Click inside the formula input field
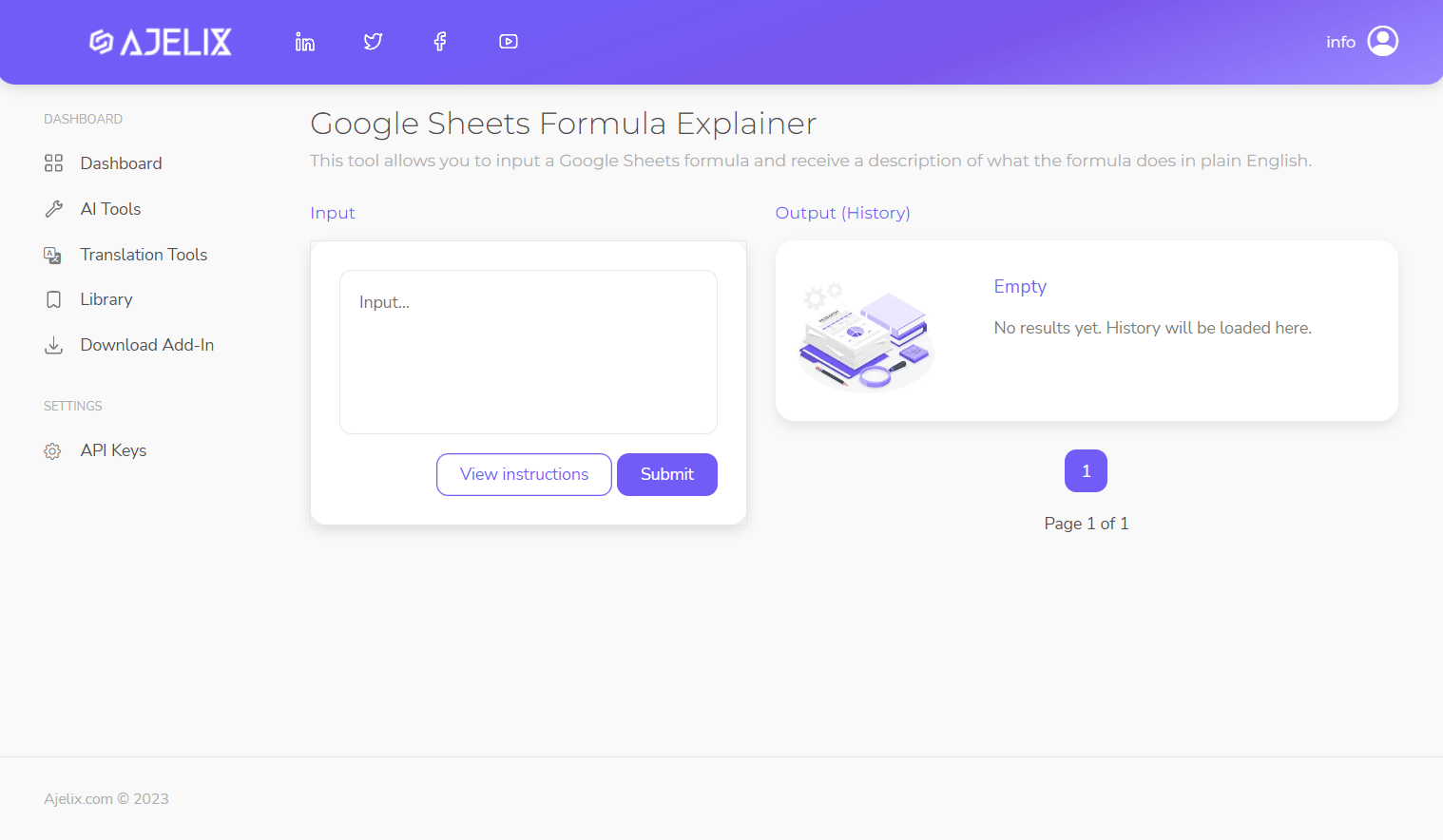 point(529,352)
